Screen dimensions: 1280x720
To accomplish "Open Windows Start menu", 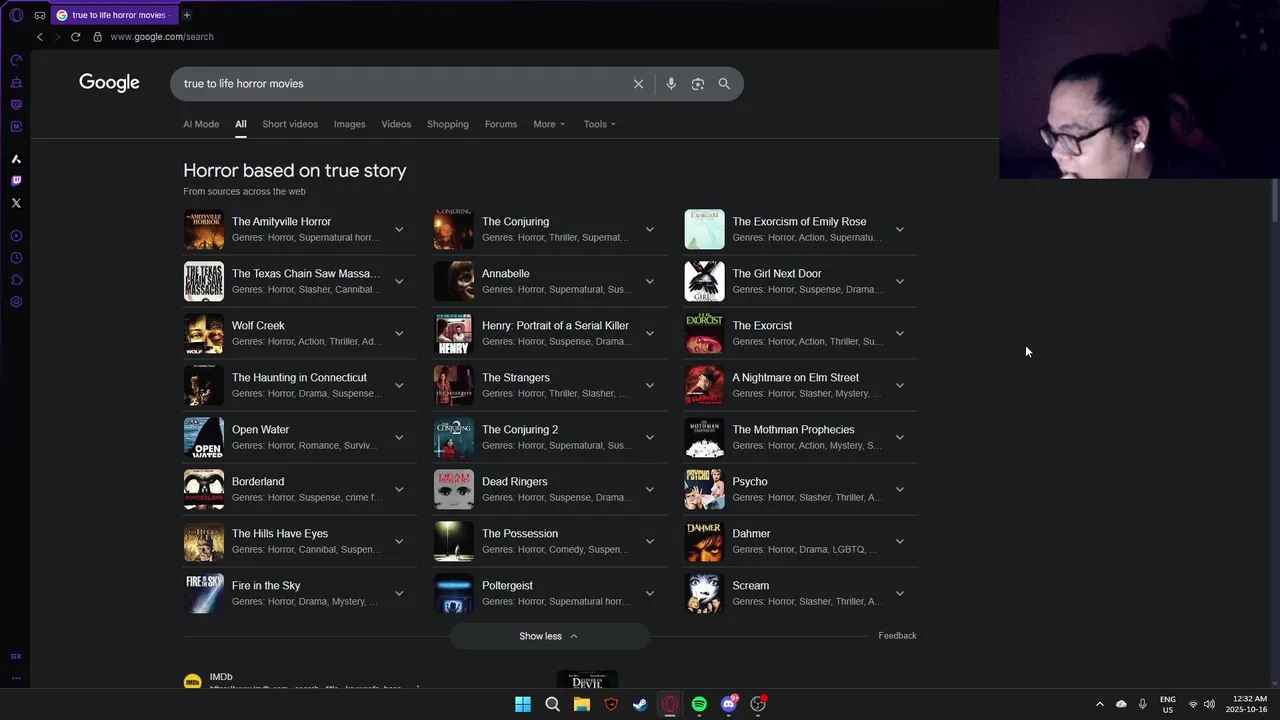I will coord(523,704).
